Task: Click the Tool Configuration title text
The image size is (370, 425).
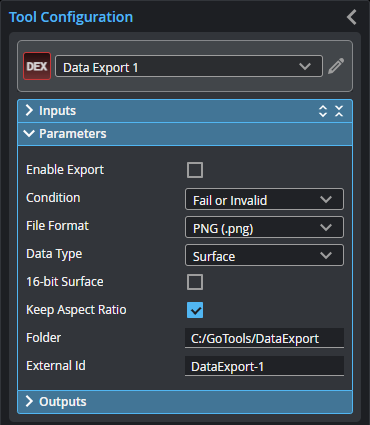Action: (x=71, y=17)
